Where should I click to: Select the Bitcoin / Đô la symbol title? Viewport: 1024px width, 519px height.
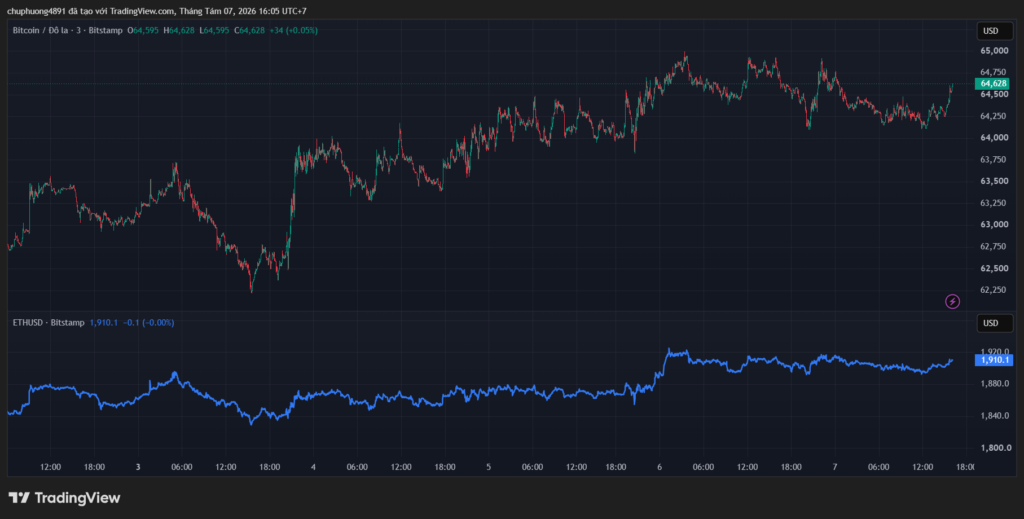39,30
